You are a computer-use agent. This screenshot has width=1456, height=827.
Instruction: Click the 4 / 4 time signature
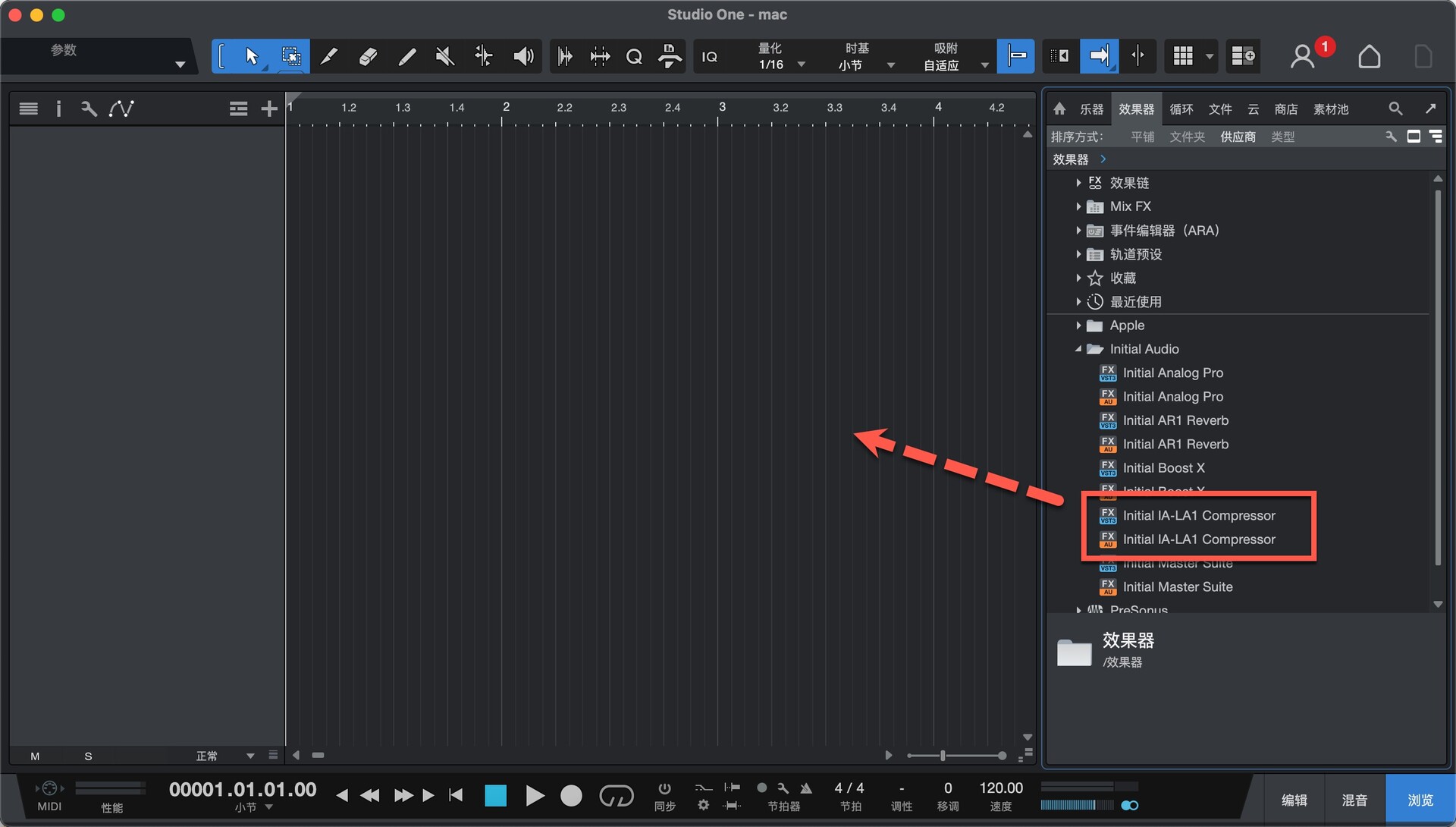tap(849, 788)
